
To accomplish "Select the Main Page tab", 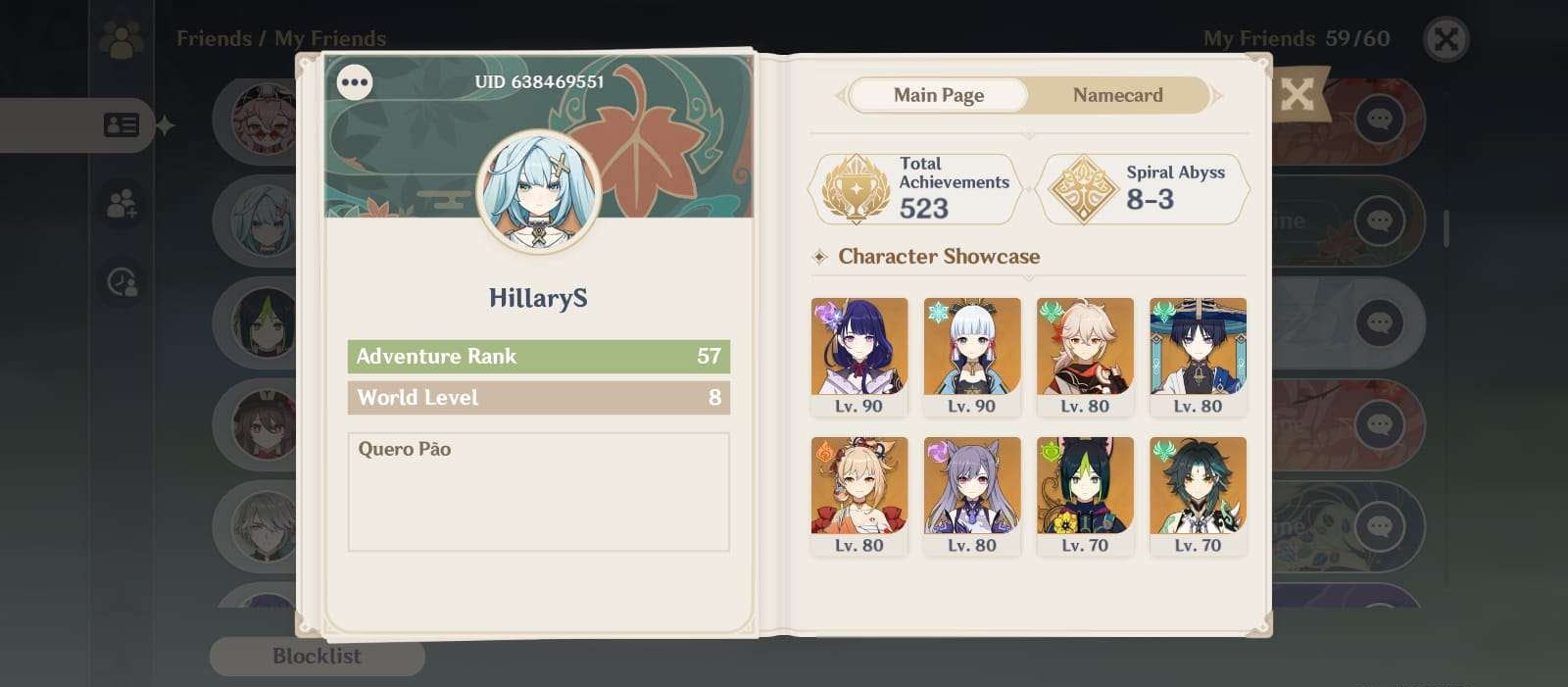I will tap(938, 95).
